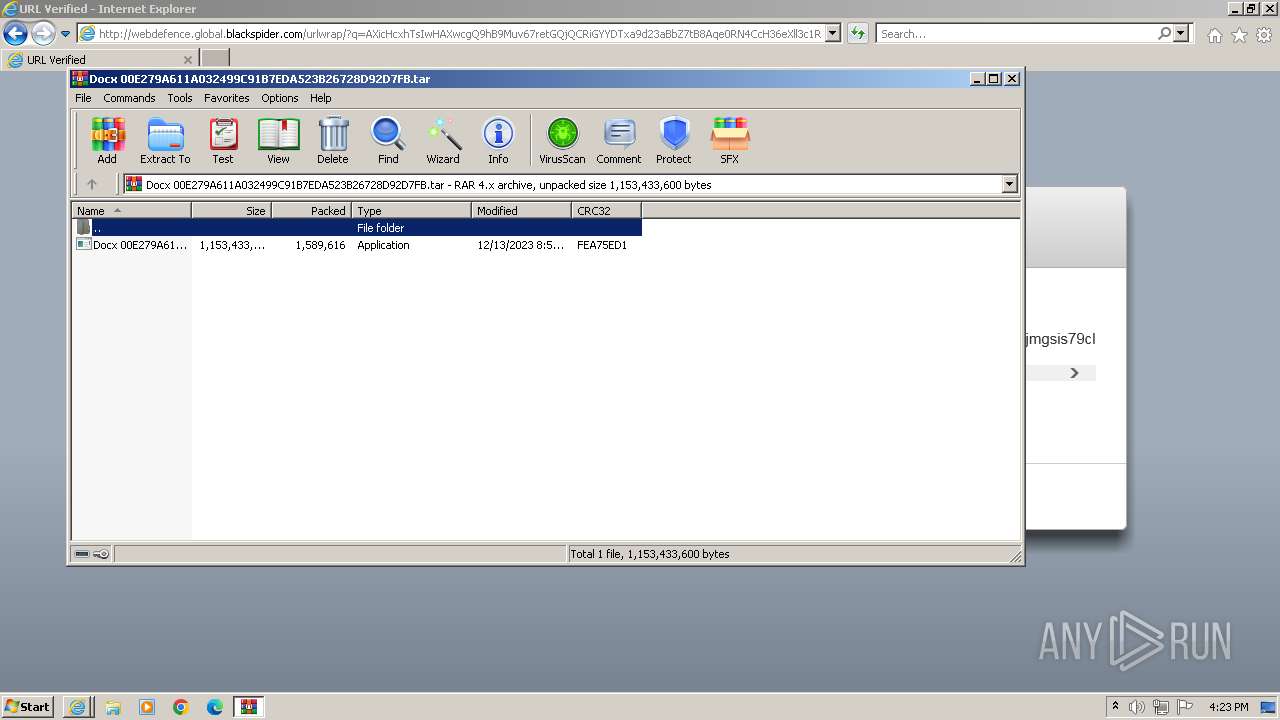Expand the address bar history dropdown

(x=833, y=34)
